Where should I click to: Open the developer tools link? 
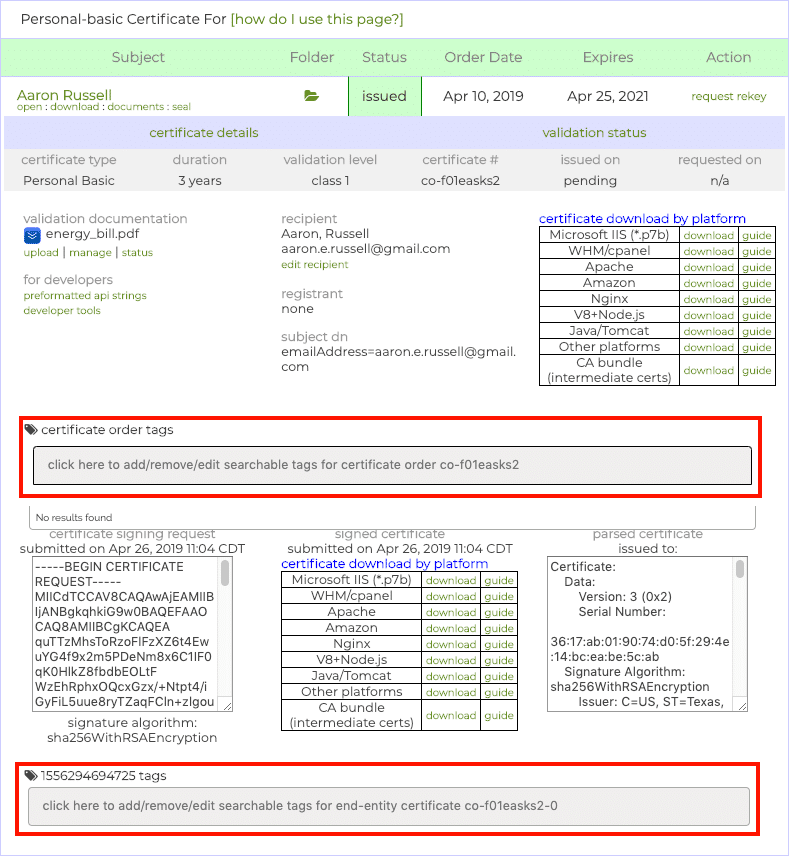coord(62,311)
